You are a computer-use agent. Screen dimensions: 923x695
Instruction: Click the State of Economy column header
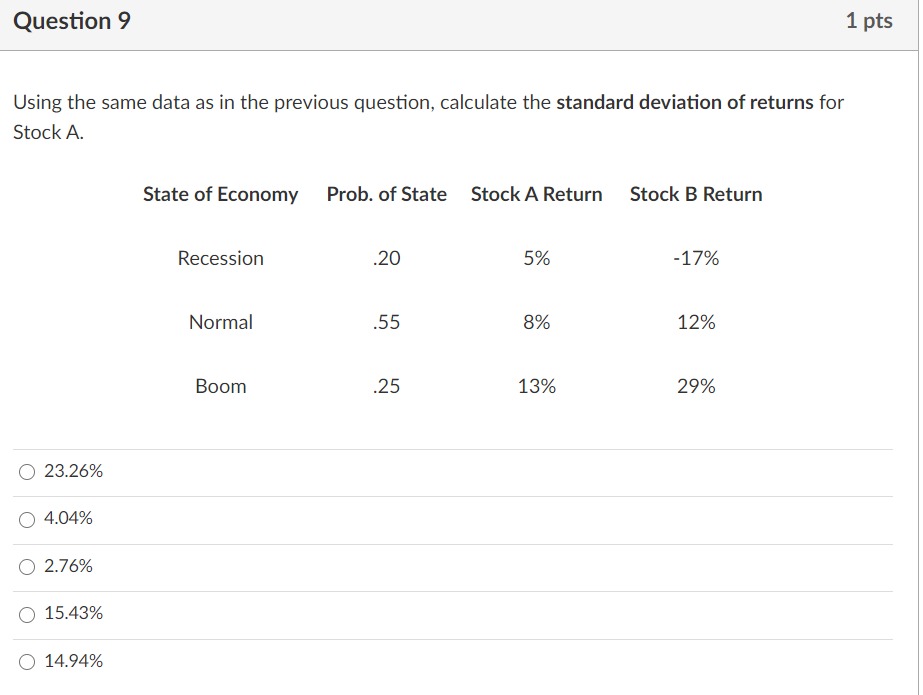(x=220, y=194)
